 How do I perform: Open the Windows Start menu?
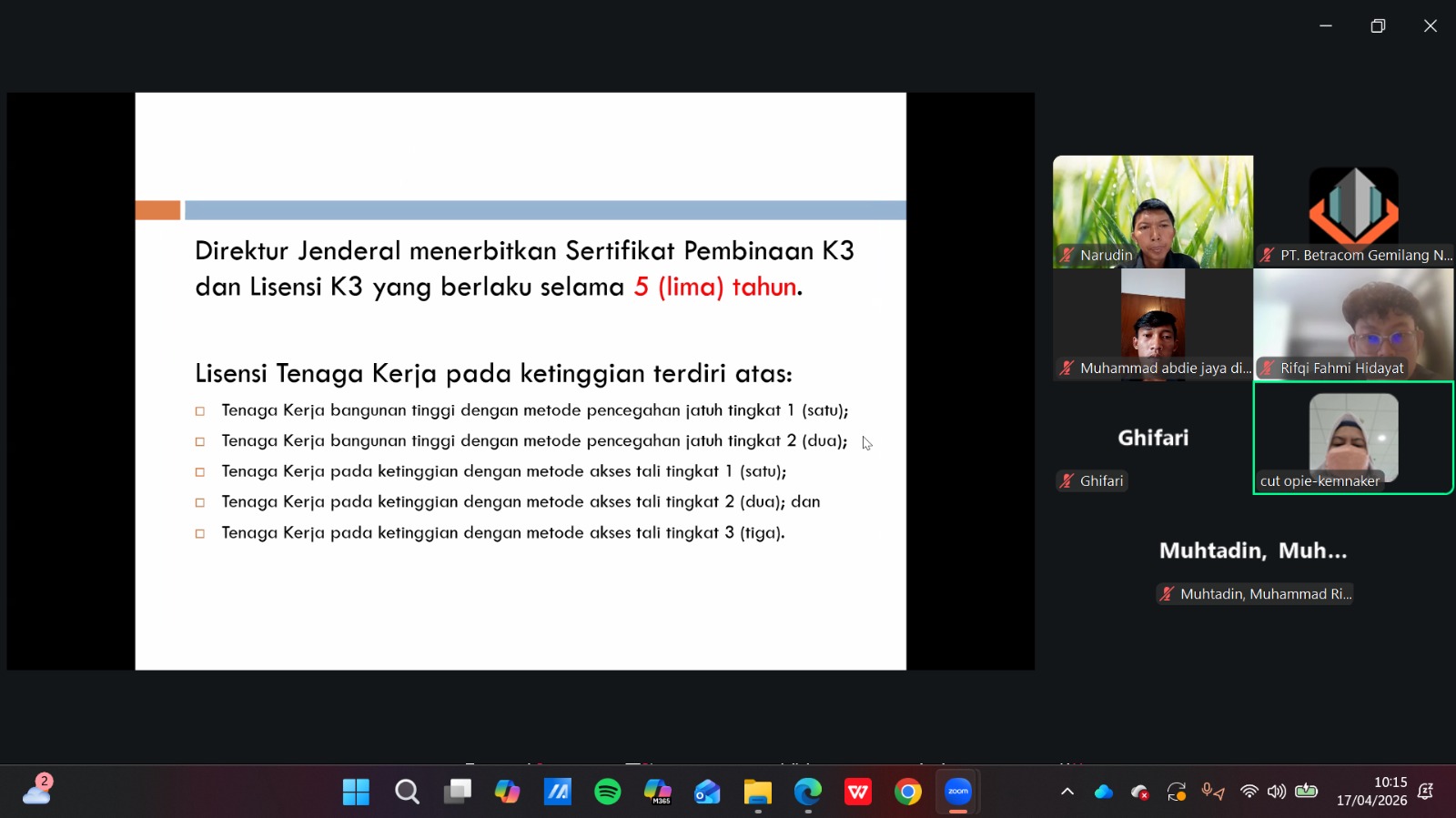356,792
